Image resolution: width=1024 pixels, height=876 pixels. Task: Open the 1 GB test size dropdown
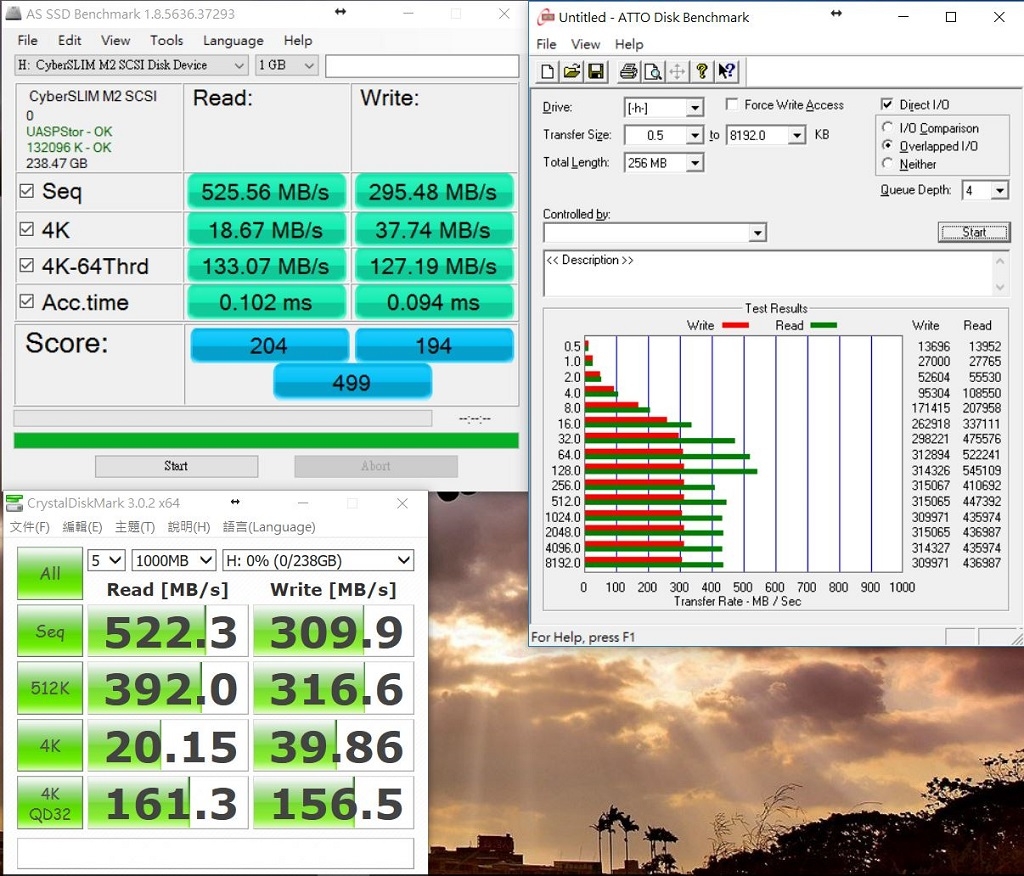pos(287,65)
